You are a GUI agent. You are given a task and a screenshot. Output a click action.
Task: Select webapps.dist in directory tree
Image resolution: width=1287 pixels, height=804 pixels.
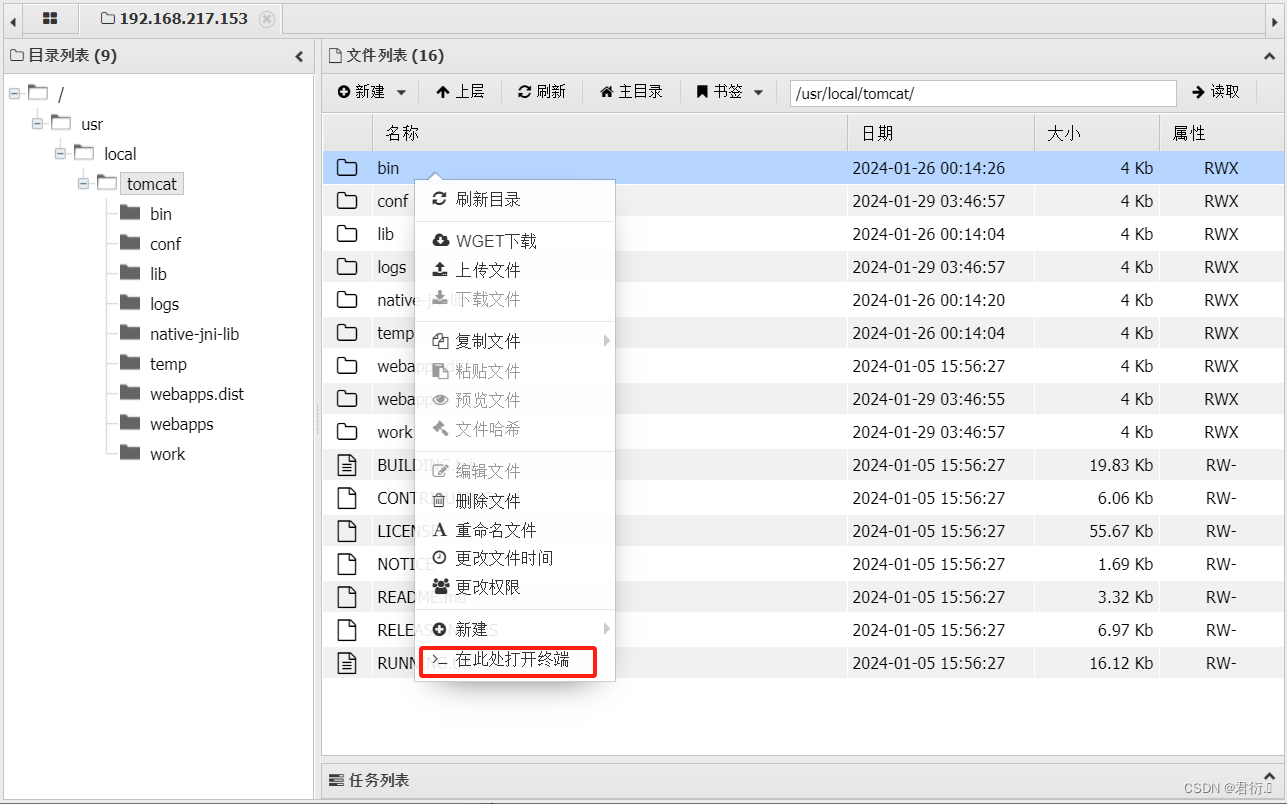(x=197, y=394)
